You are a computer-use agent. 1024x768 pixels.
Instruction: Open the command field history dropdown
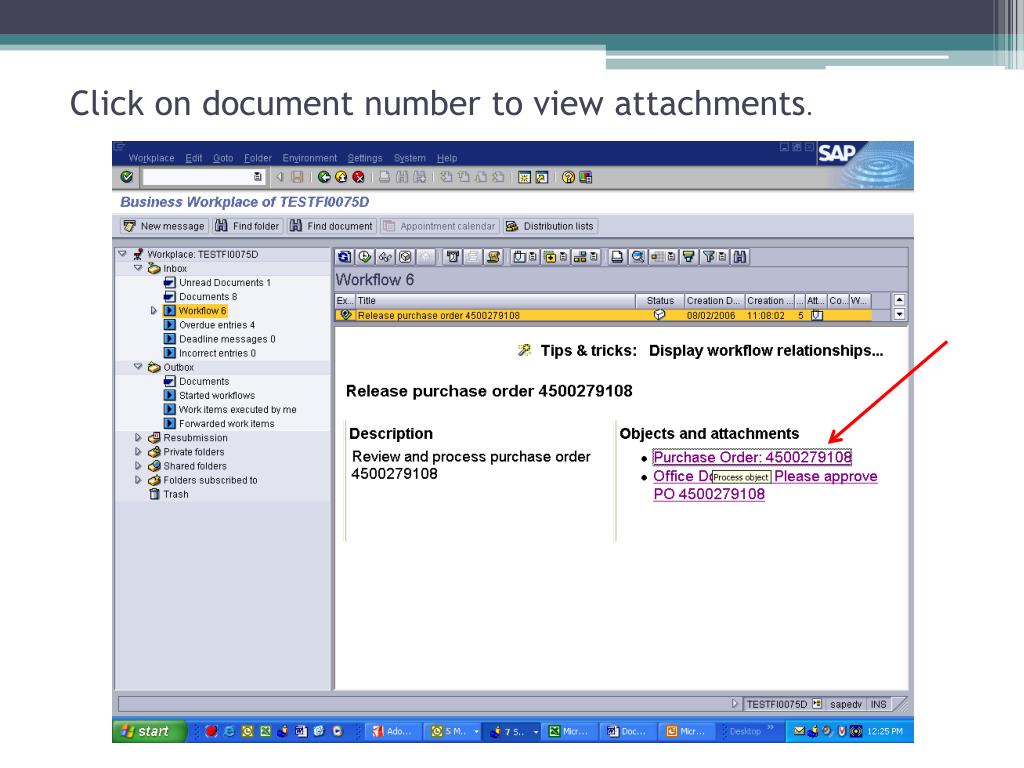tap(257, 176)
